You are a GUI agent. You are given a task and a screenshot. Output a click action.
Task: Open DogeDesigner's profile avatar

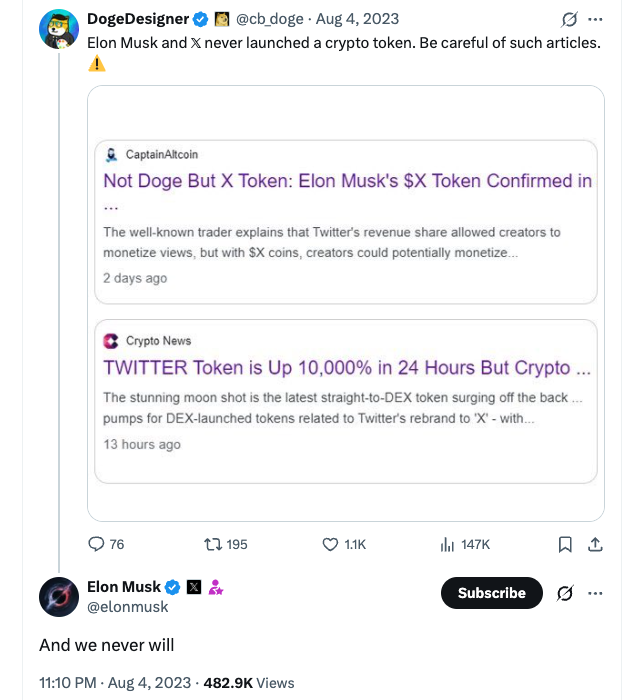[x=59, y=28]
